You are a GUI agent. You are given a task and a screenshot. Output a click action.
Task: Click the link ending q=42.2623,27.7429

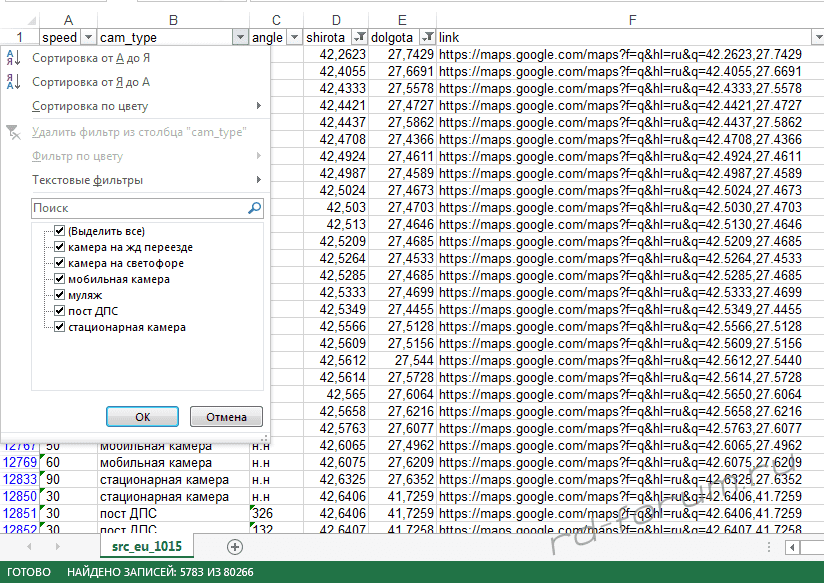pos(621,54)
